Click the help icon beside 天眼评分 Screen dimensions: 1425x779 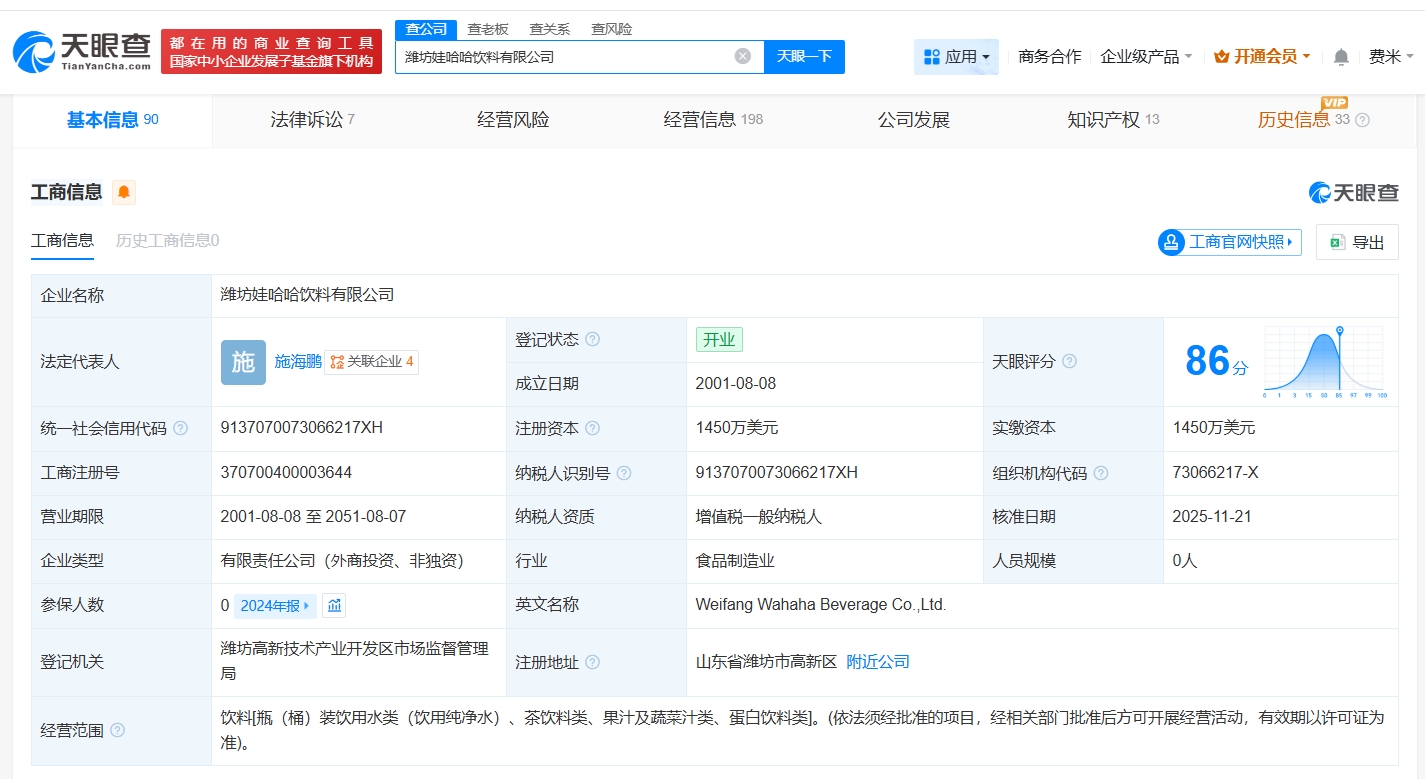point(1069,361)
